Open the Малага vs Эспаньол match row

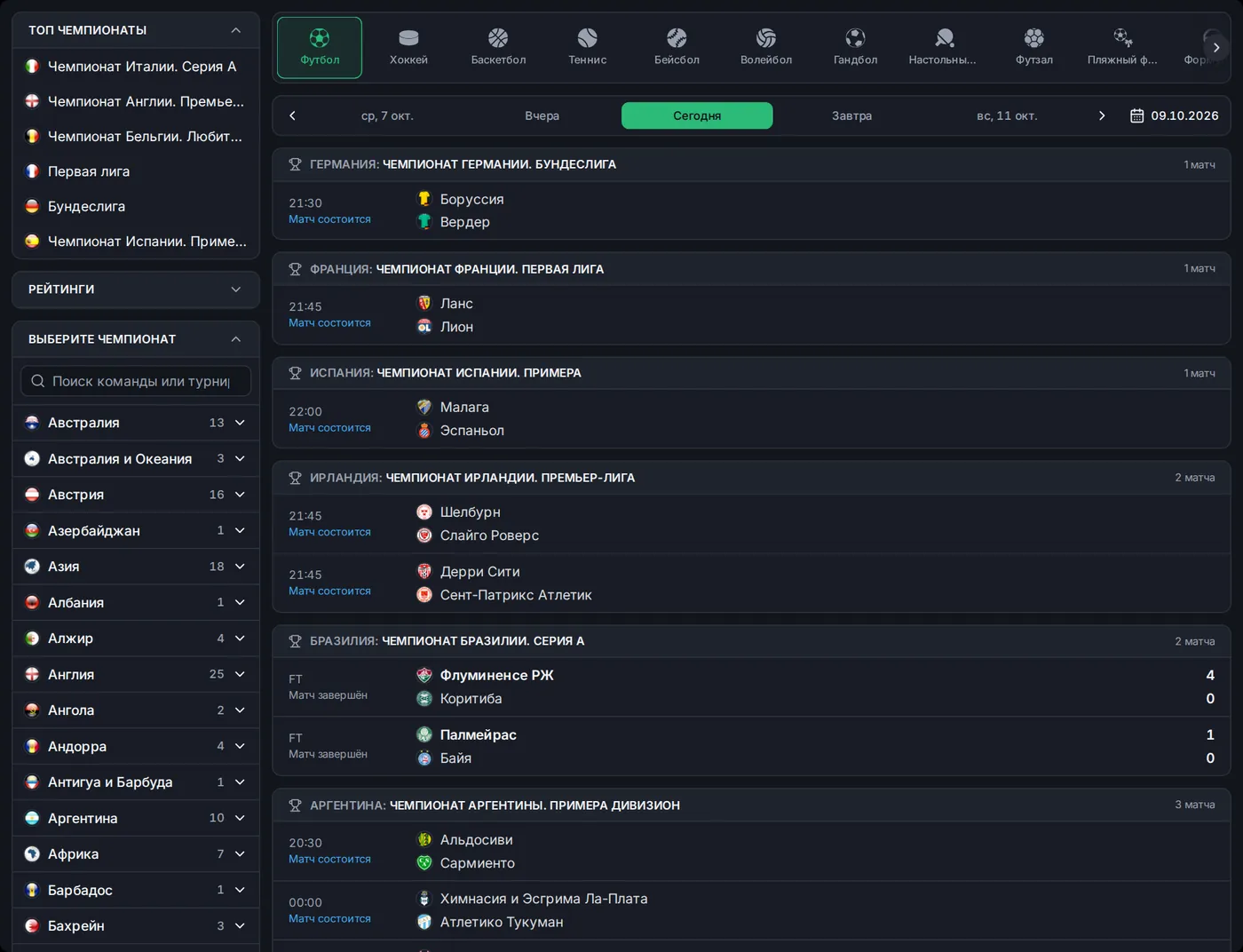[x=751, y=419]
